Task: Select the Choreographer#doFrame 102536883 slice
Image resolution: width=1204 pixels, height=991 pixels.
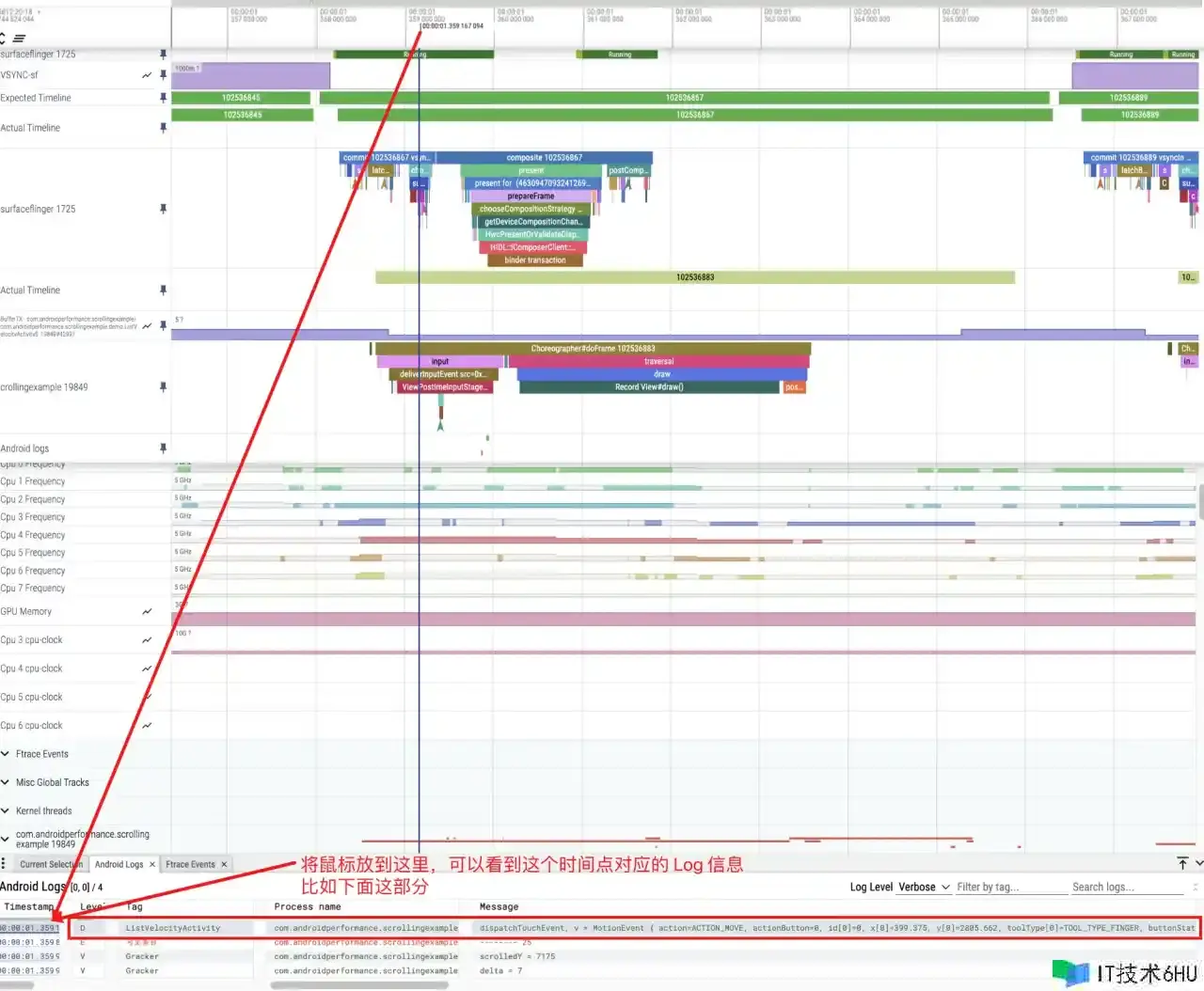Action: coord(593,349)
